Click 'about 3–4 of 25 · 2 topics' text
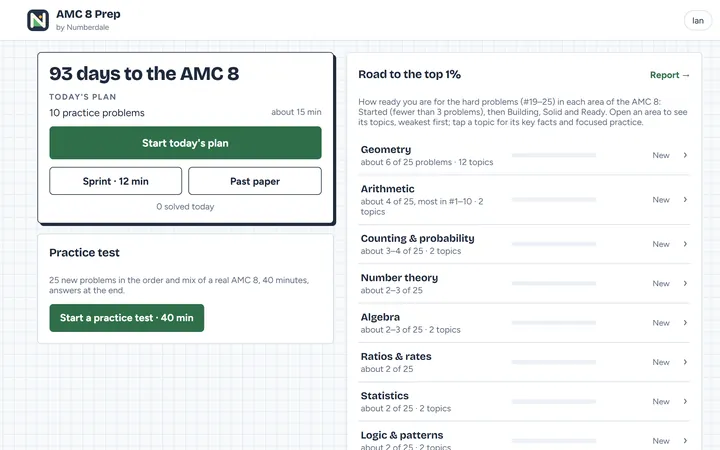 (411, 251)
